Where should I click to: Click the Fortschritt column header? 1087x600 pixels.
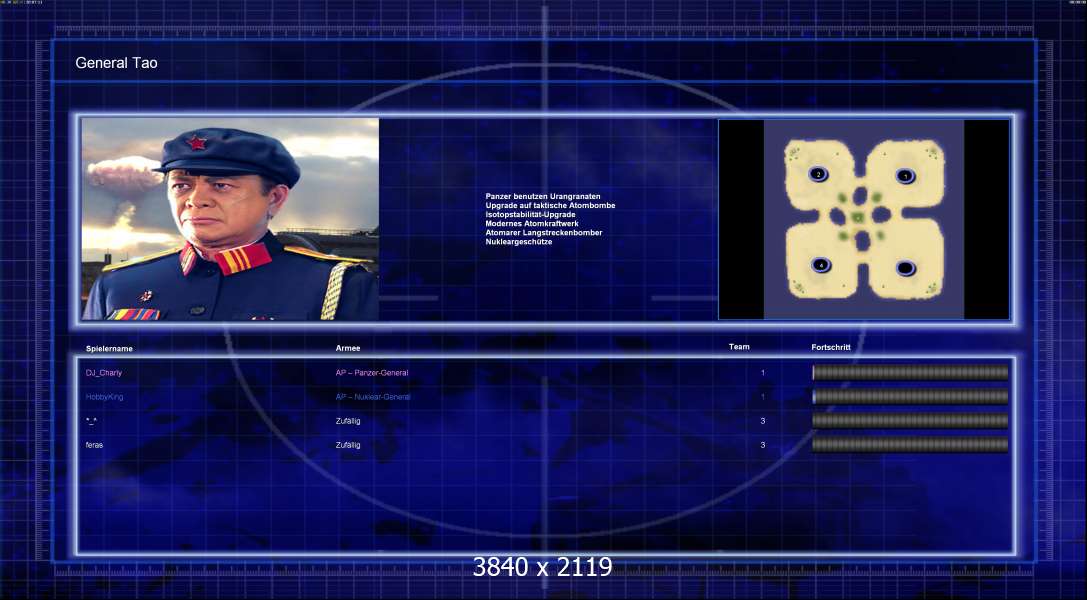[x=831, y=347]
